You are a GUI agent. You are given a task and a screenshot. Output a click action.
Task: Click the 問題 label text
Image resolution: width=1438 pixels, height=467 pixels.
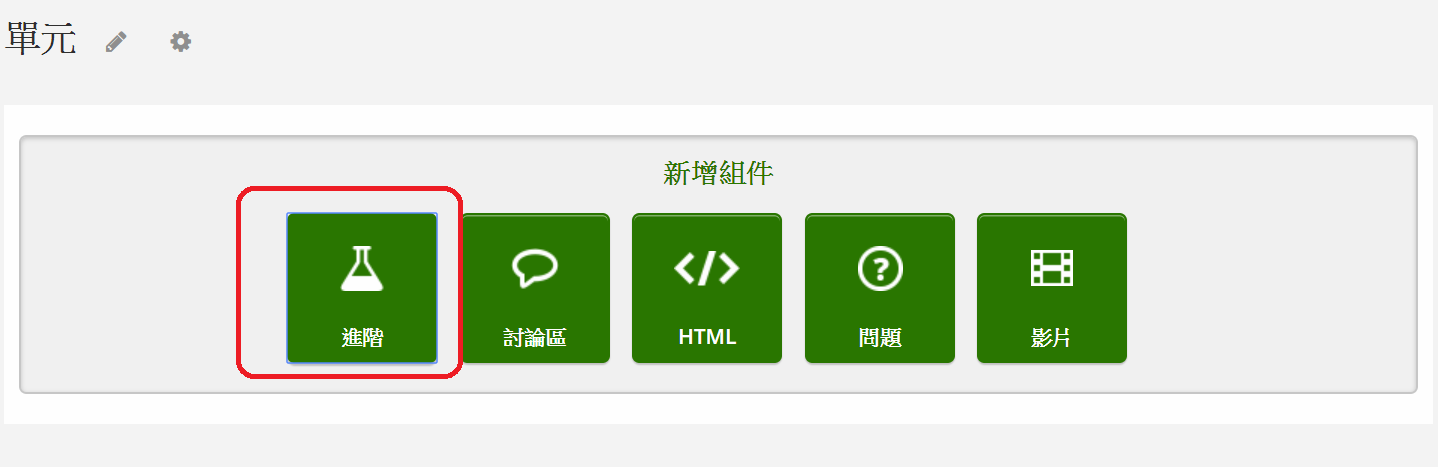coord(880,337)
